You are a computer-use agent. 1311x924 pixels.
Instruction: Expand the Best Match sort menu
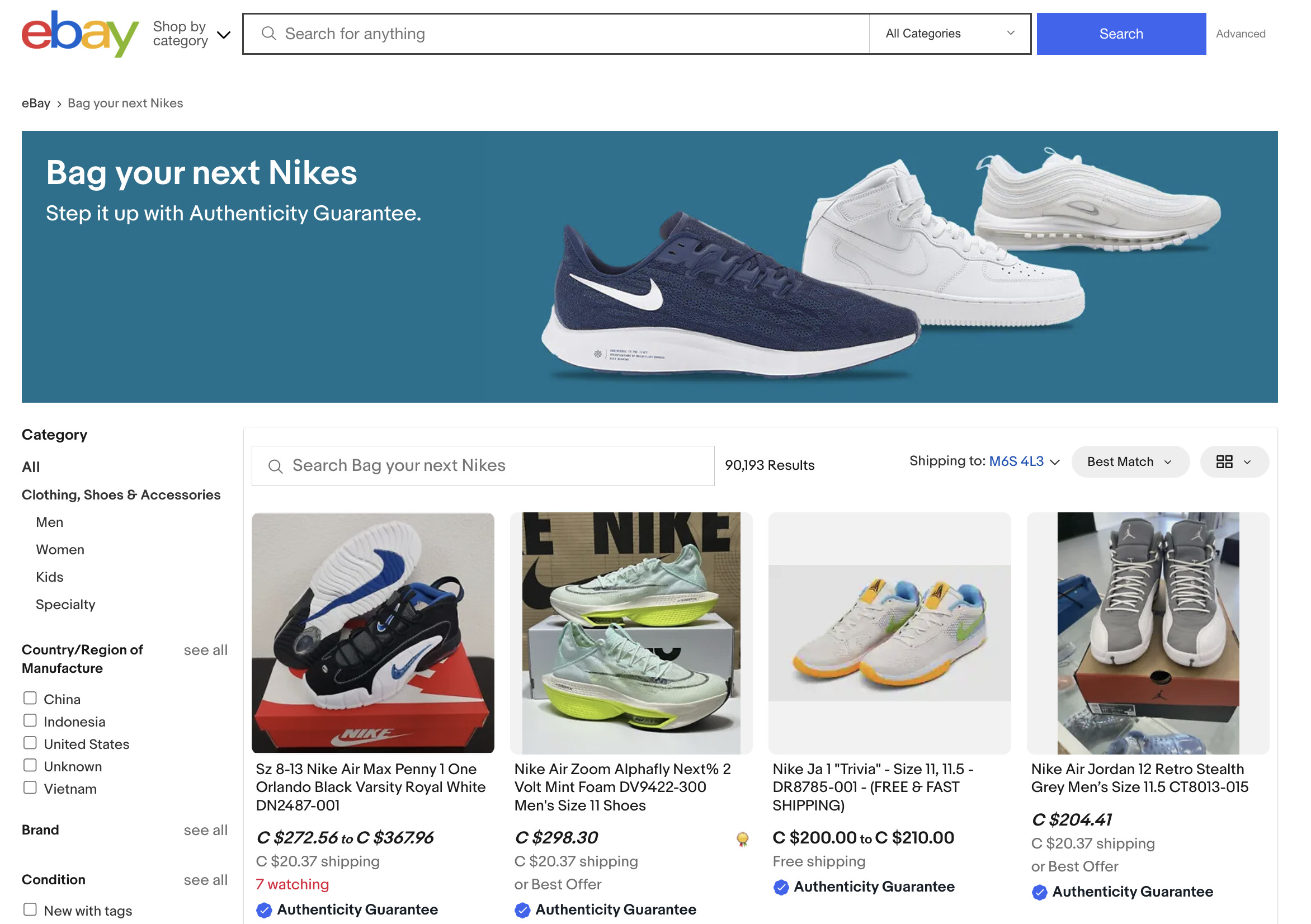1129,461
